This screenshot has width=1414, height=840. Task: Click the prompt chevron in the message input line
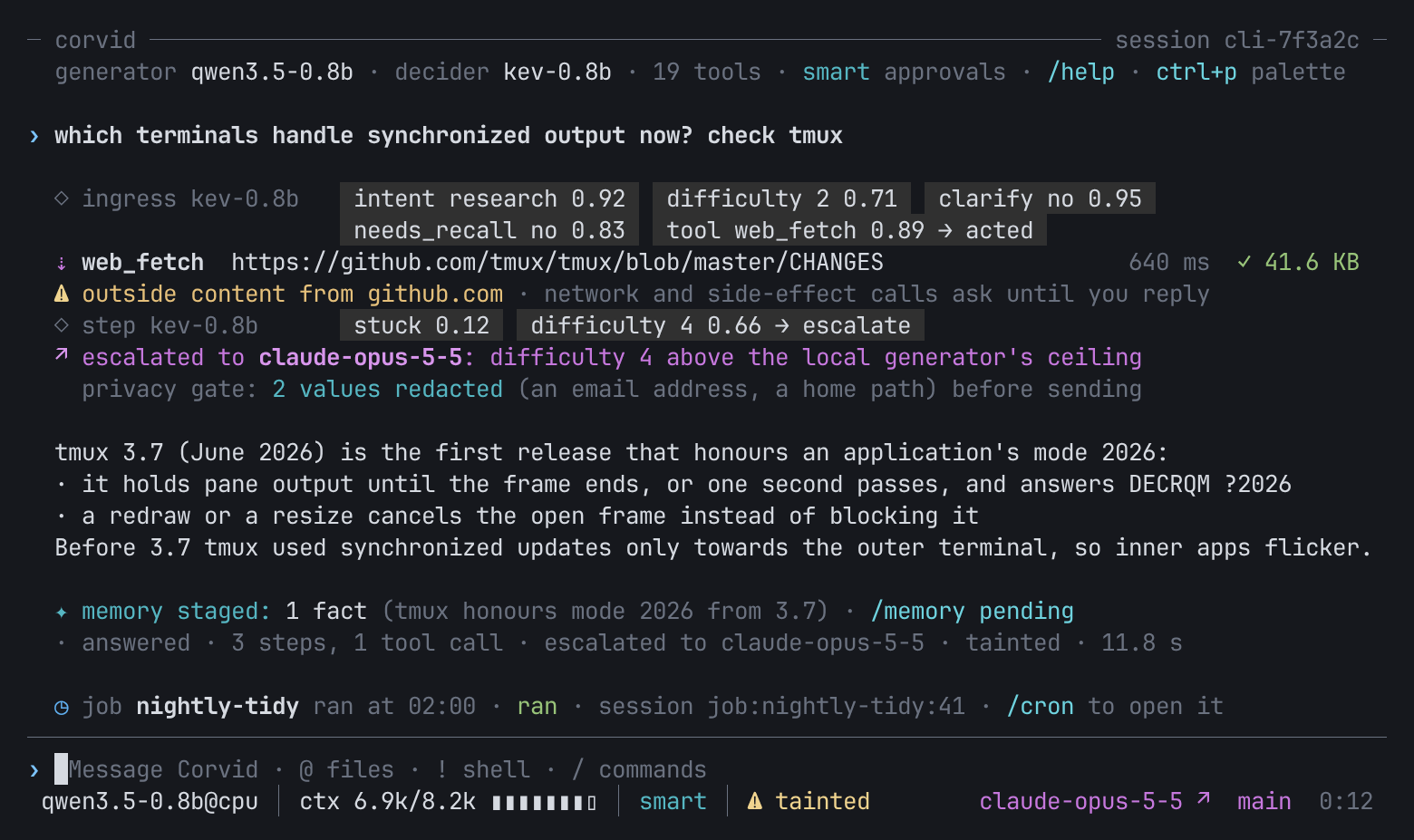tap(34, 770)
